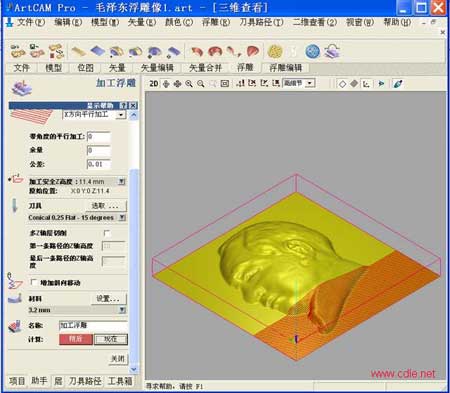This screenshot has width=450, height=393.
Task: Expand the Conical 0.25 Flat tool details
Action: point(122,217)
